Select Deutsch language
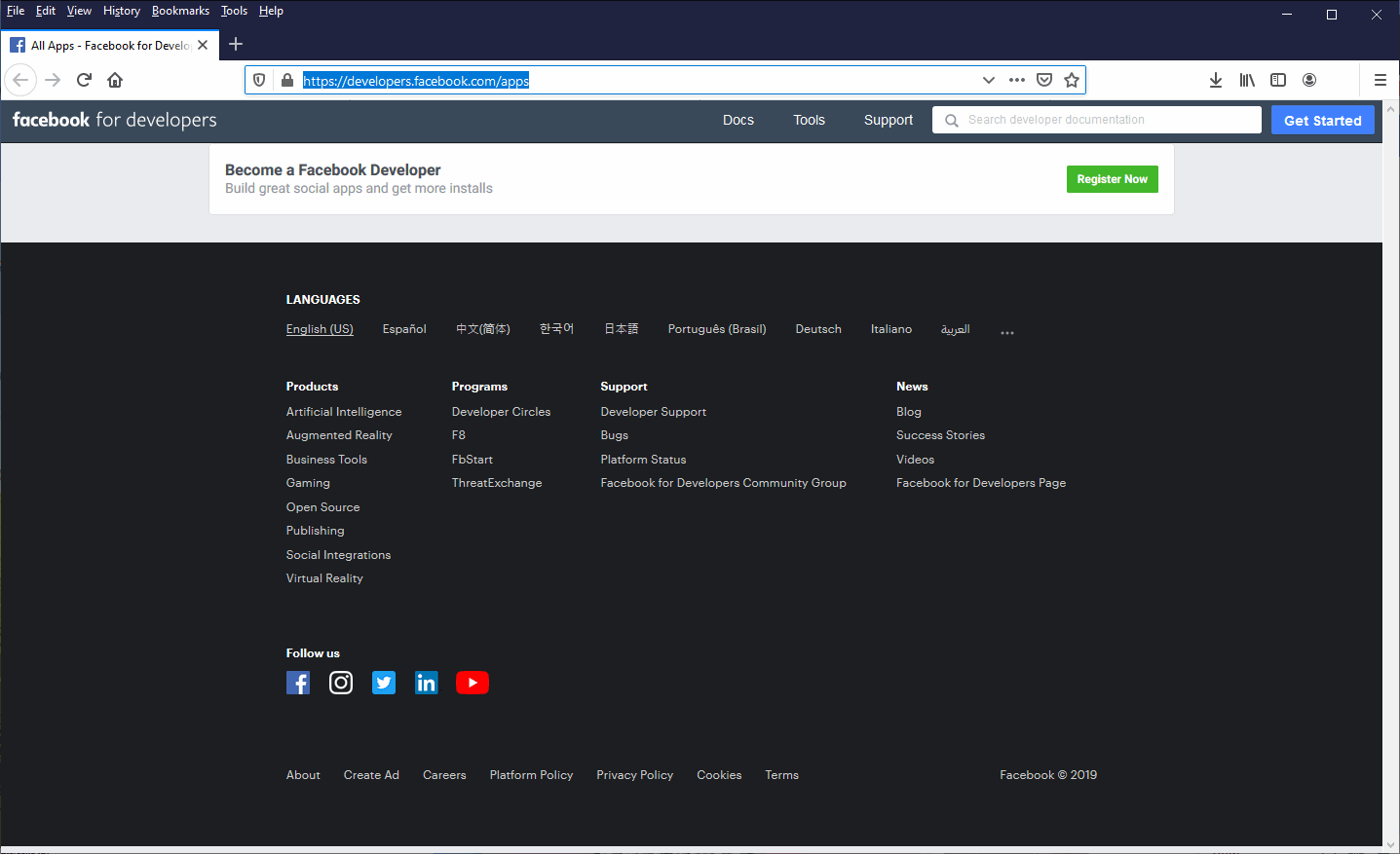 click(818, 329)
